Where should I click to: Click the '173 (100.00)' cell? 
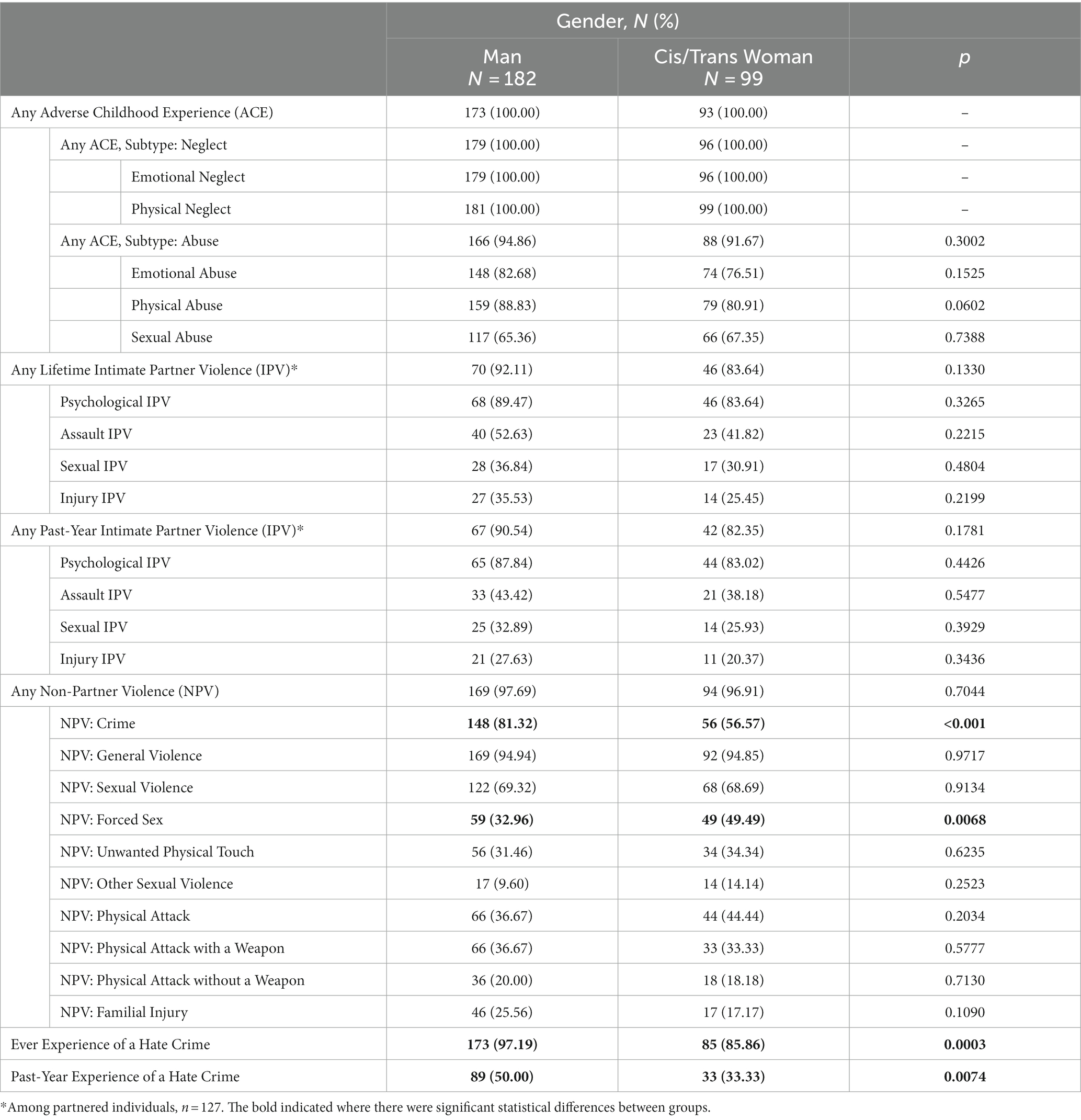(502, 112)
